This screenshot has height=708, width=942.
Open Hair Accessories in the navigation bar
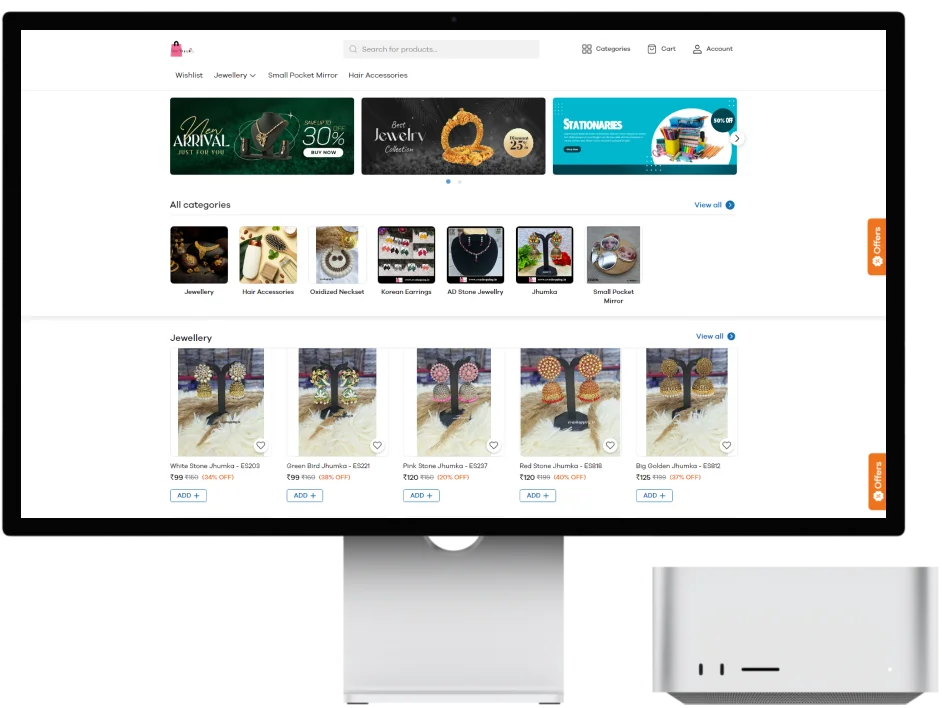click(378, 75)
